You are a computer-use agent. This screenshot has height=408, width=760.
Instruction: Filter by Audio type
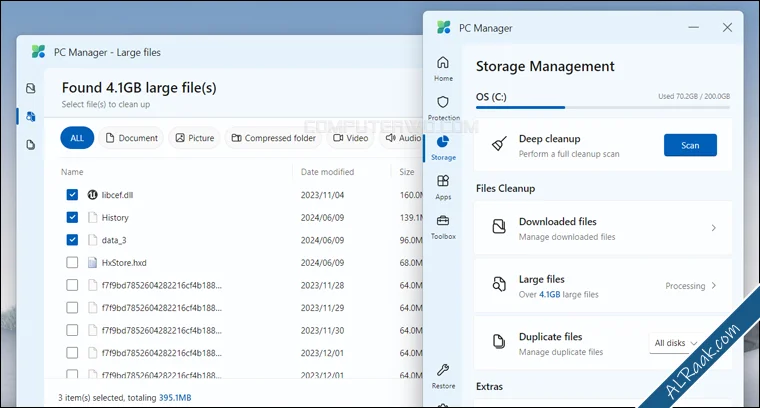click(403, 138)
